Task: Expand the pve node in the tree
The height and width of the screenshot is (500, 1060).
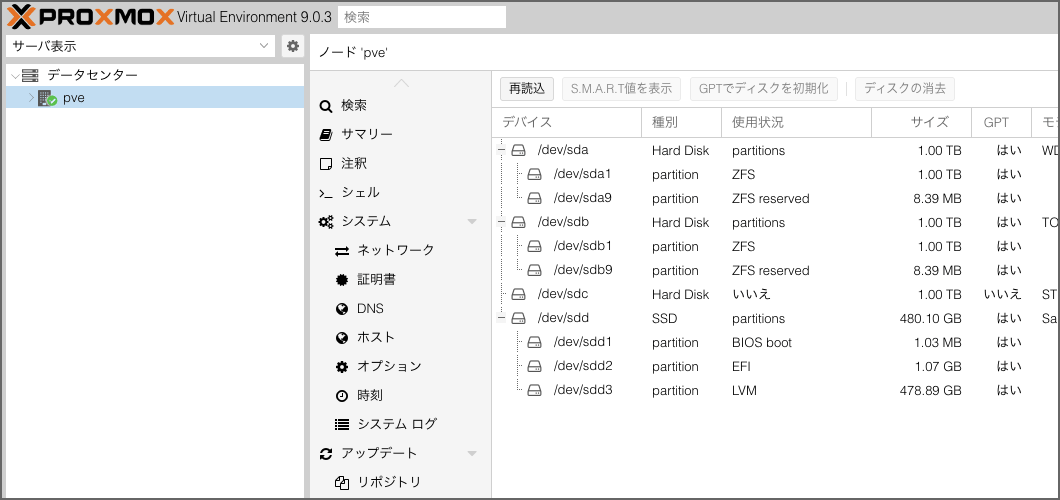Action: pyautogui.click(x=30, y=98)
